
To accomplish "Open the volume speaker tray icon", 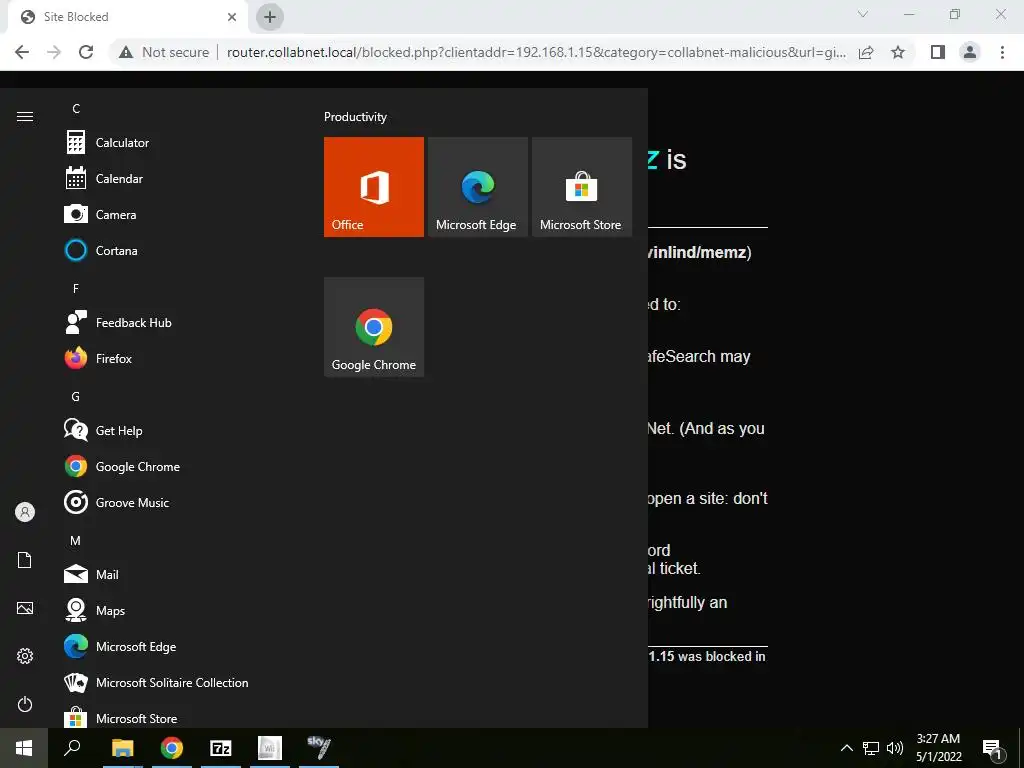I will [x=895, y=748].
